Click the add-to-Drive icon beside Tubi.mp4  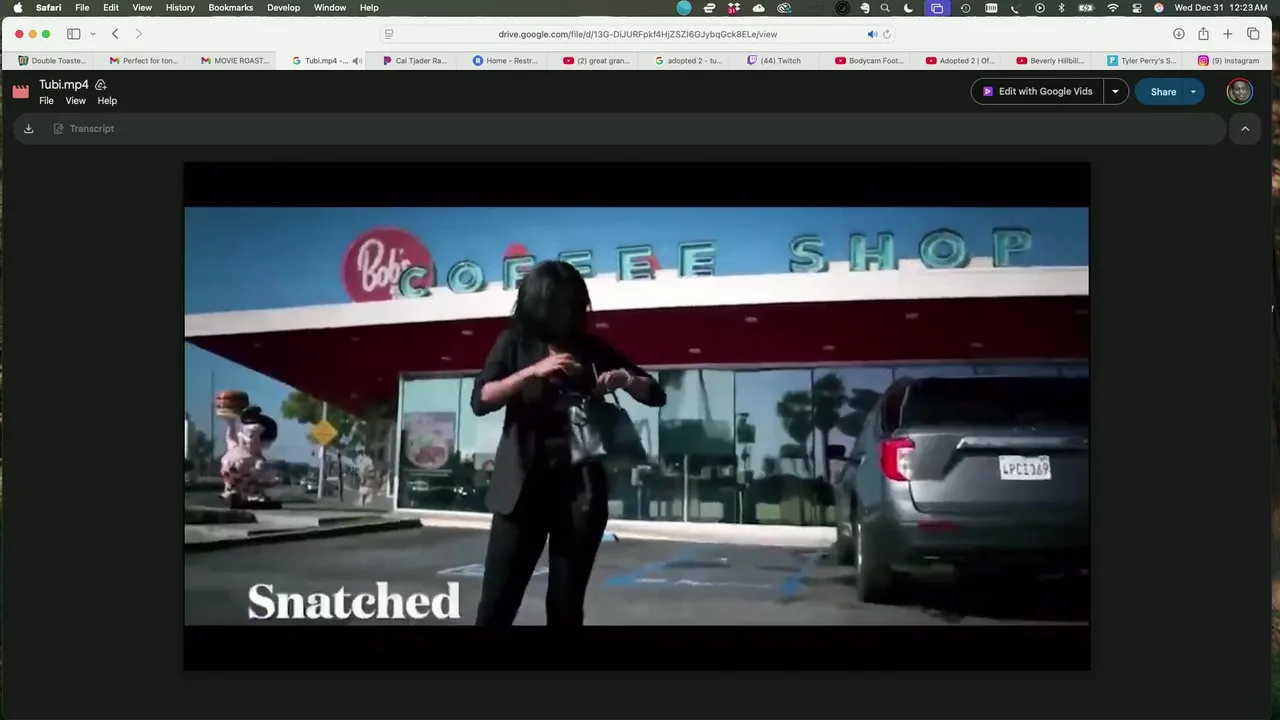(x=100, y=85)
